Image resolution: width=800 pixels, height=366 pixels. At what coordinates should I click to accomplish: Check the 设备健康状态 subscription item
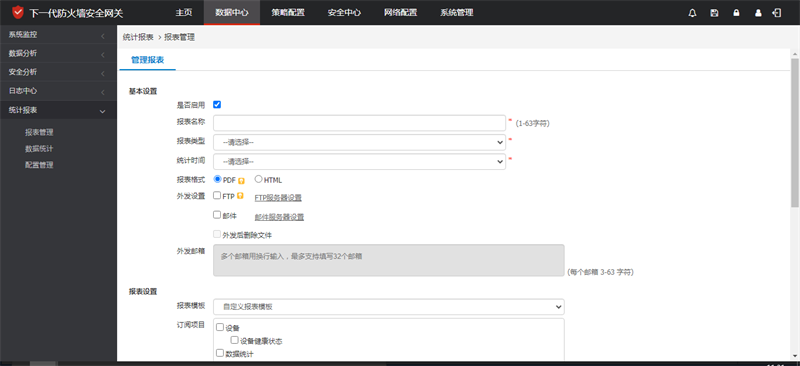(x=234, y=340)
